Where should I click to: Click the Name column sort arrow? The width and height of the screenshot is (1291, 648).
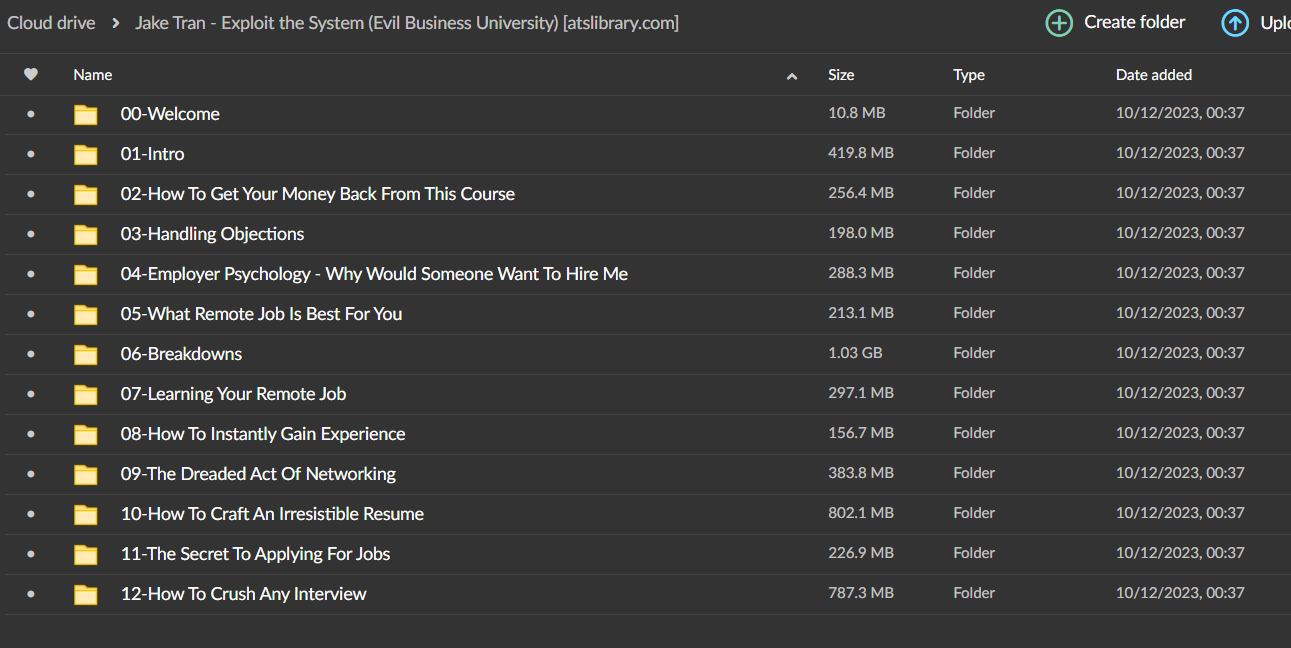[792, 76]
